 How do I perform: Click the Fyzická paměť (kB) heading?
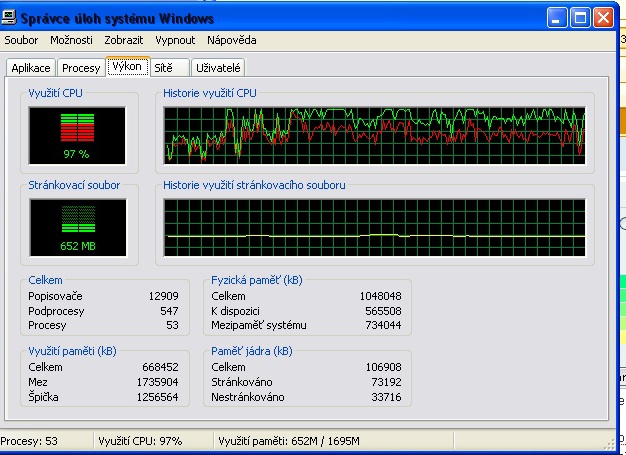click(x=257, y=280)
